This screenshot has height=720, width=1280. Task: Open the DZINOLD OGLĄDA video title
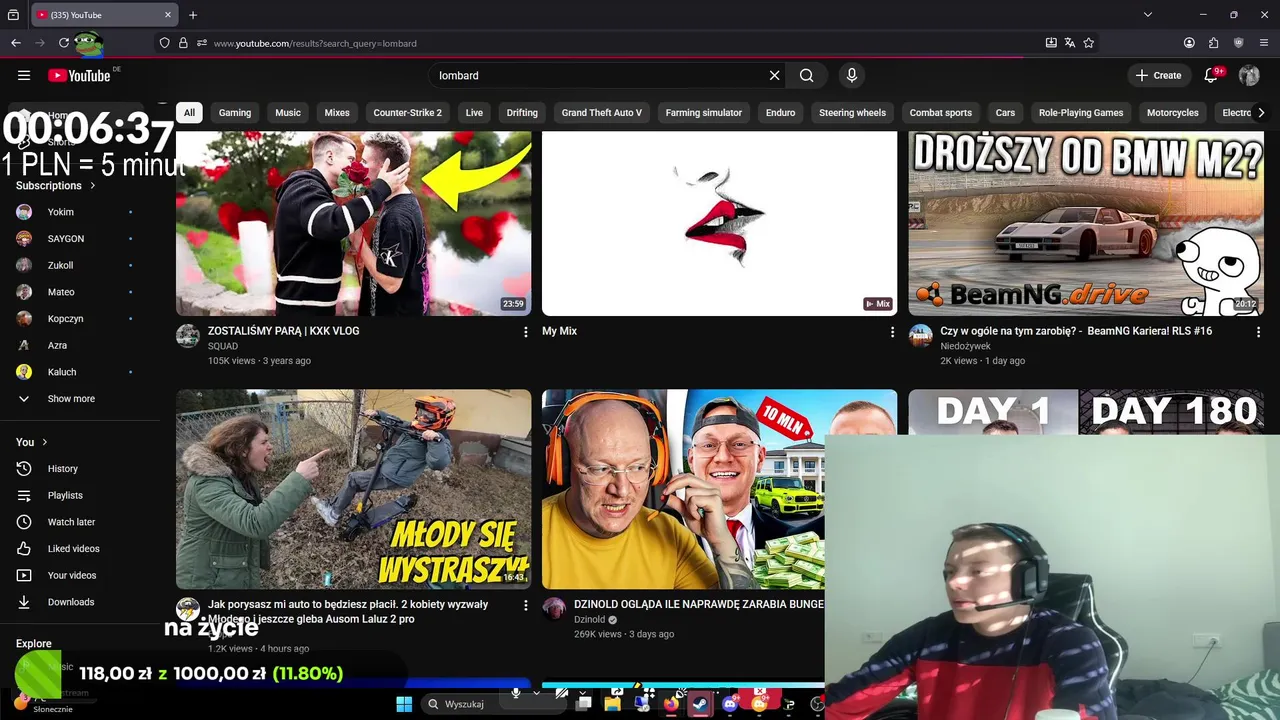click(x=699, y=604)
